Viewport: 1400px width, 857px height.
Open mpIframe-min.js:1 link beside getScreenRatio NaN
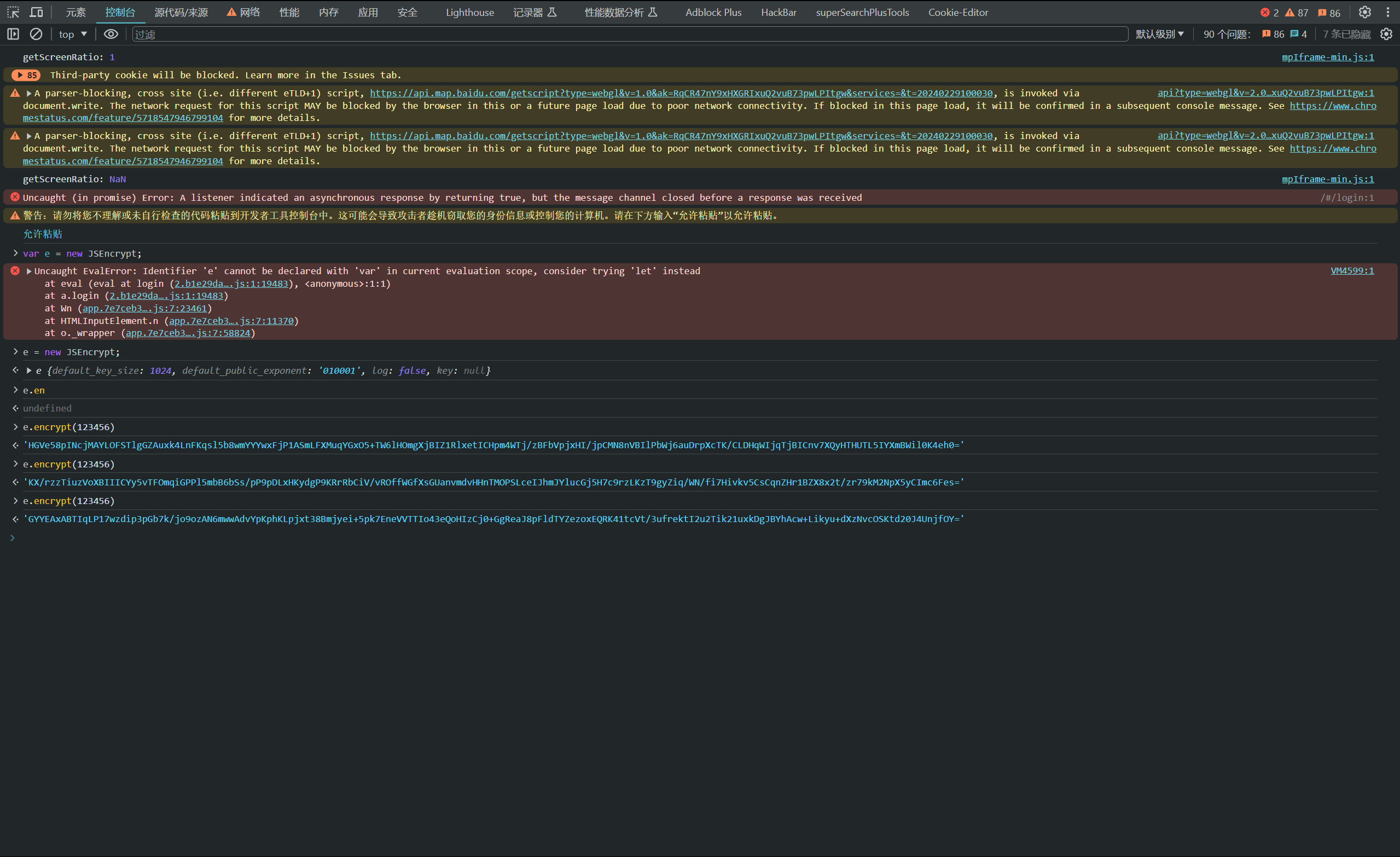[1327, 179]
